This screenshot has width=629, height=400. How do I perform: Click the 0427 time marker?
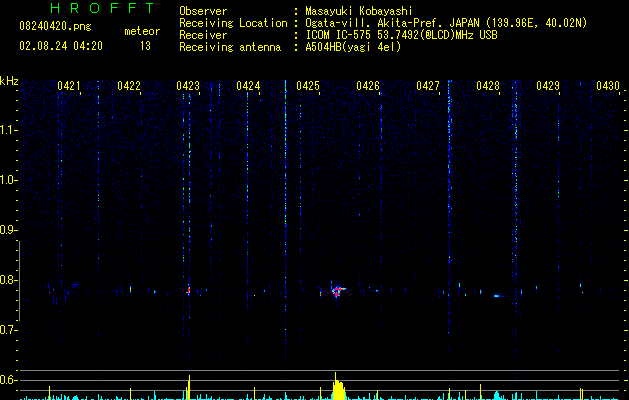pyautogui.click(x=428, y=85)
